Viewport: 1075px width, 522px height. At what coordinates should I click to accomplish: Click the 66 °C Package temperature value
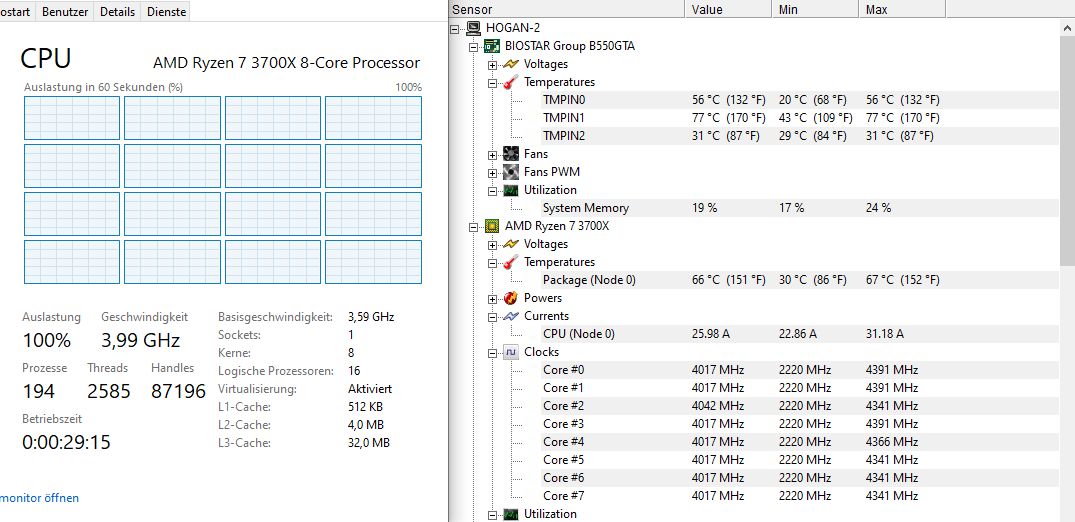point(729,280)
